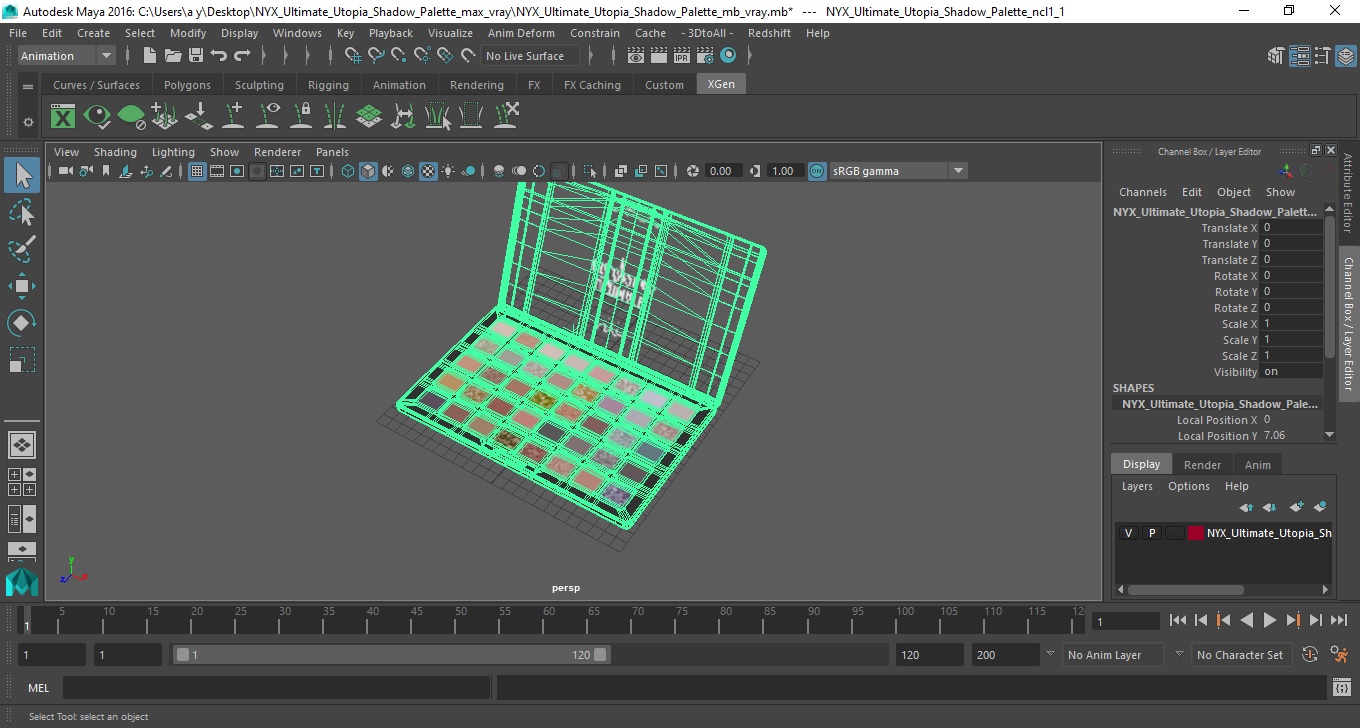Click the IPR render icon
The width and height of the screenshot is (1360, 728).
point(682,56)
